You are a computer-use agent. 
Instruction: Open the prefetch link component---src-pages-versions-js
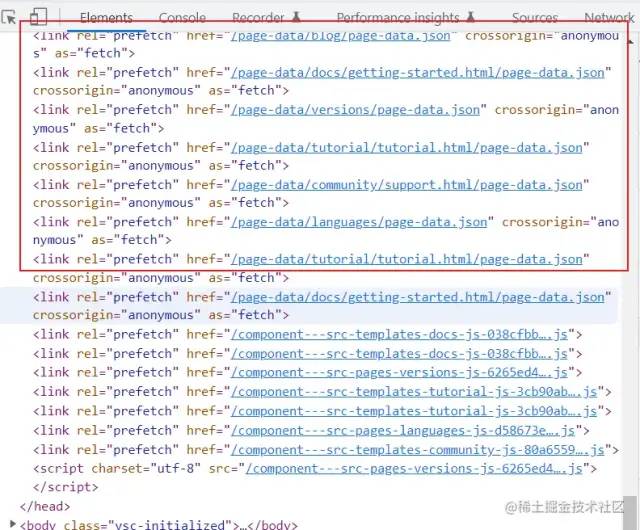click(399, 373)
